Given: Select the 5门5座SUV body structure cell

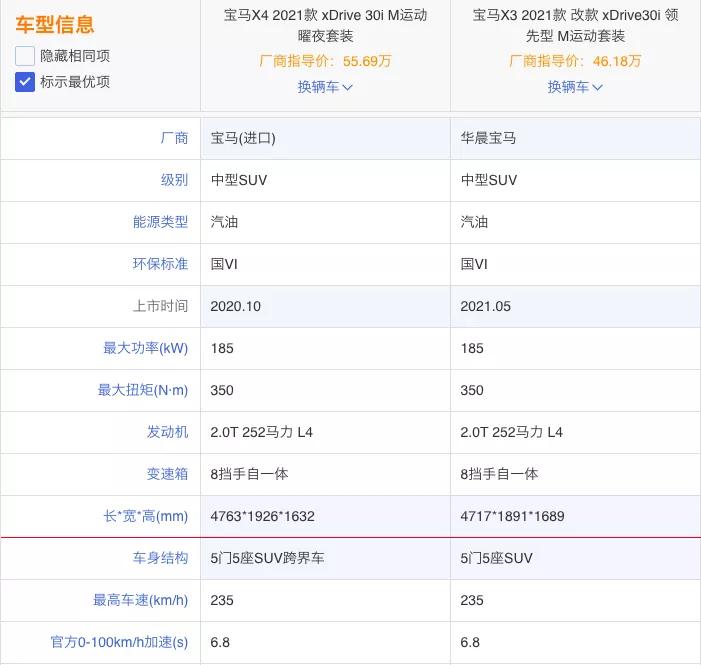Looking at the screenshot, I should pyautogui.click(x=576, y=558).
